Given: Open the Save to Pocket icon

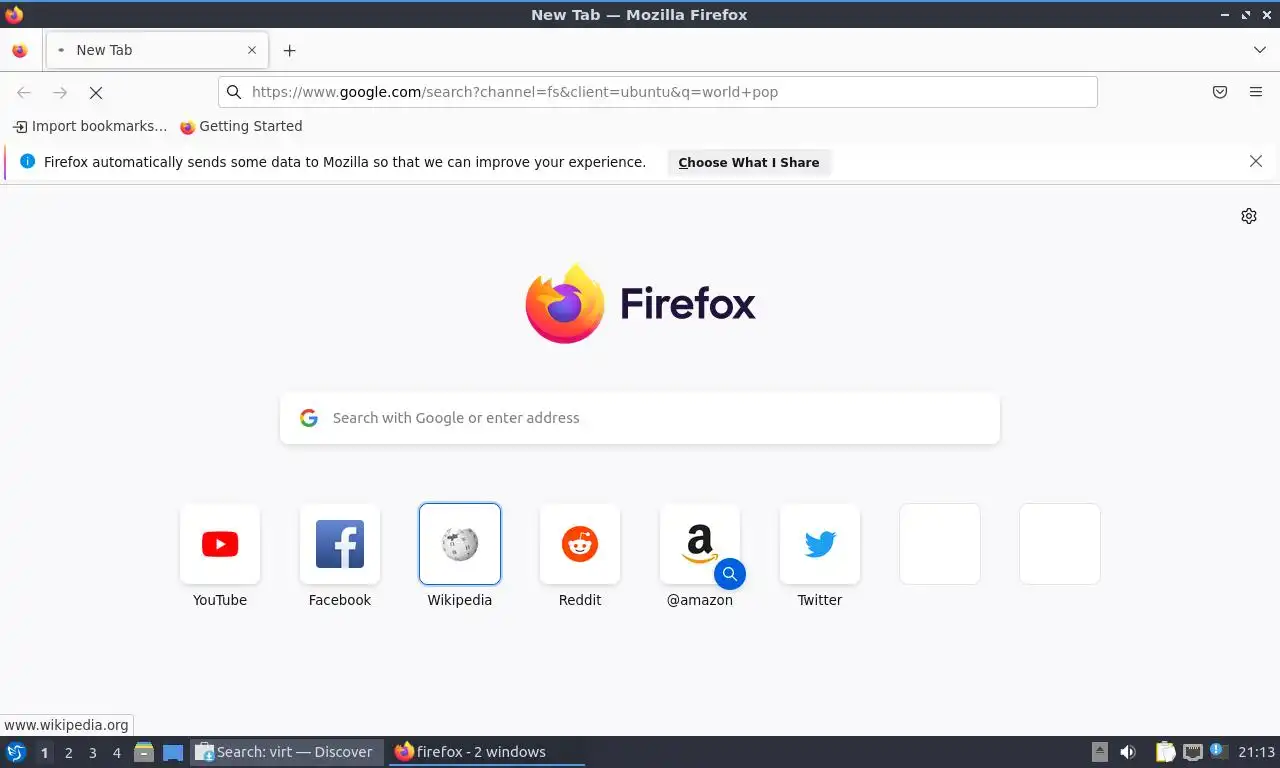Looking at the screenshot, I should point(1220,92).
